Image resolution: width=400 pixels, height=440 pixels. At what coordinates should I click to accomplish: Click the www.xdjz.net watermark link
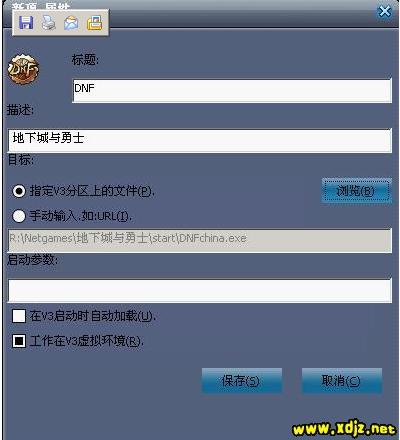click(343, 429)
